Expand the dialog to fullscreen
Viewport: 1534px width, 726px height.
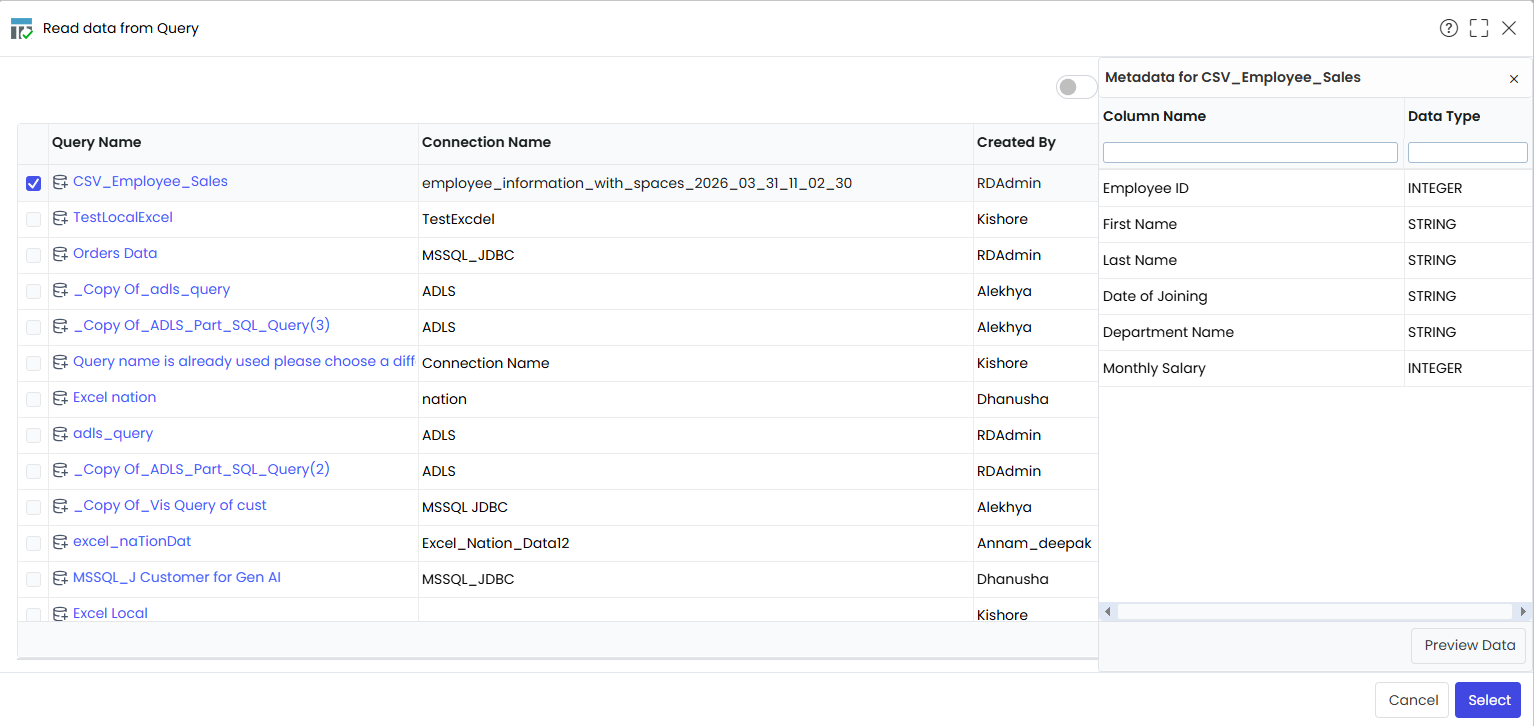(1479, 28)
